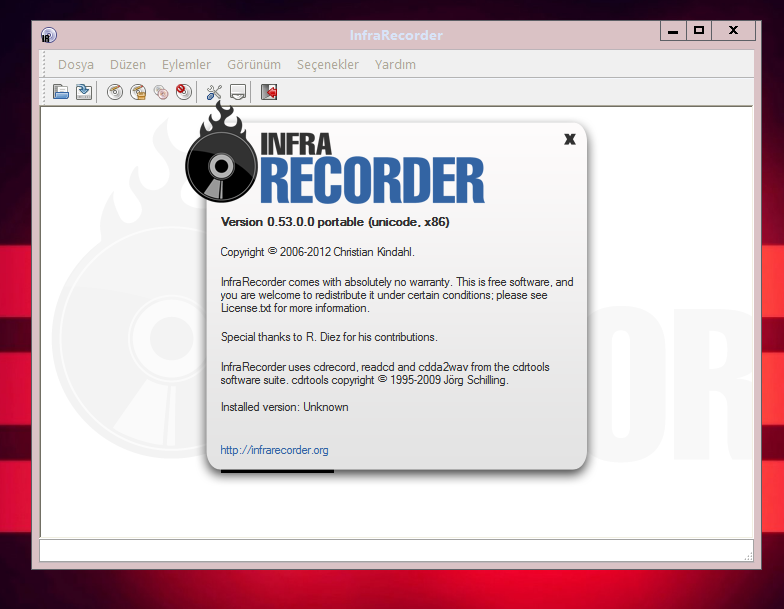Click the Copy disc toolbar icon
This screenshot has height=609, width=784.
tap(161, 92)
